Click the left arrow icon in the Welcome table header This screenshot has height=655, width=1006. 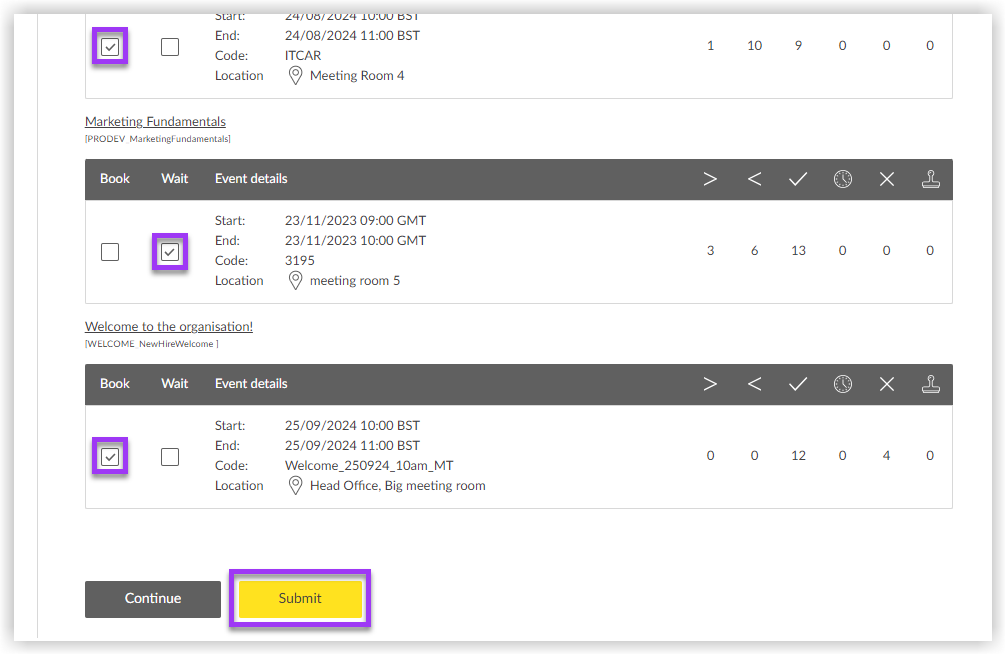pyautogui.click(x=754, y=384)
